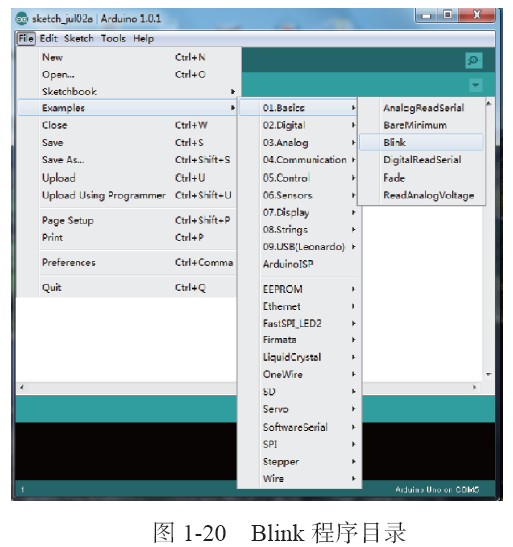The width and height of the screenshot is (513, 547).
Task: Maximize the Arduino window
Action: coord(448,15)
